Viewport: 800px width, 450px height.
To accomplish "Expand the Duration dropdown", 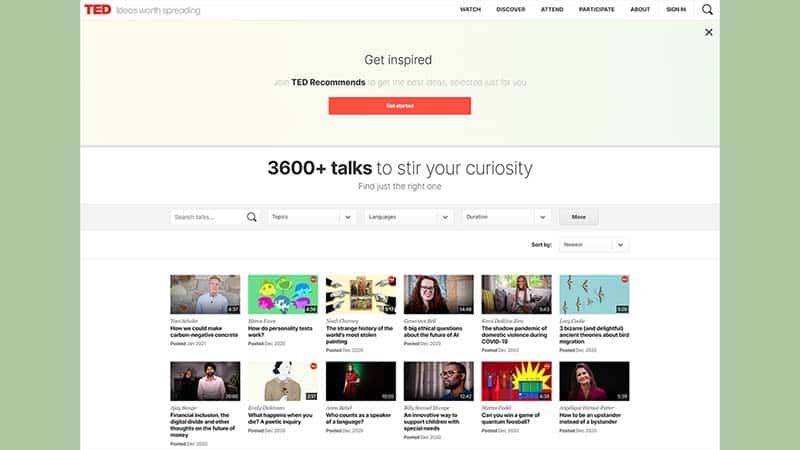I will 506,217.
